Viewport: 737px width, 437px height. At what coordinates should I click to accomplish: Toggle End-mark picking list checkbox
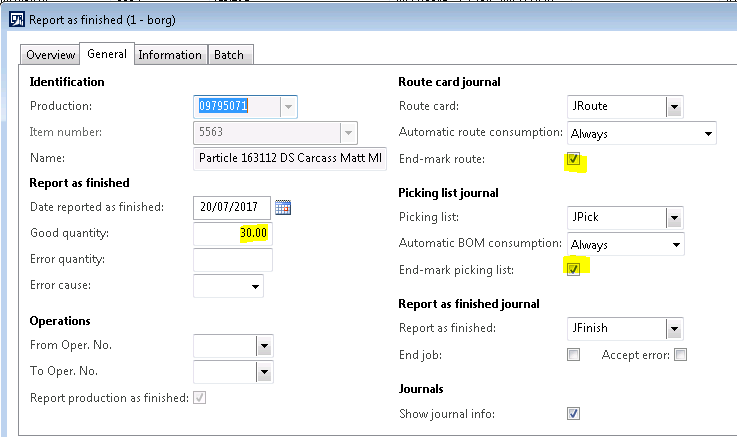coord(574,270)
